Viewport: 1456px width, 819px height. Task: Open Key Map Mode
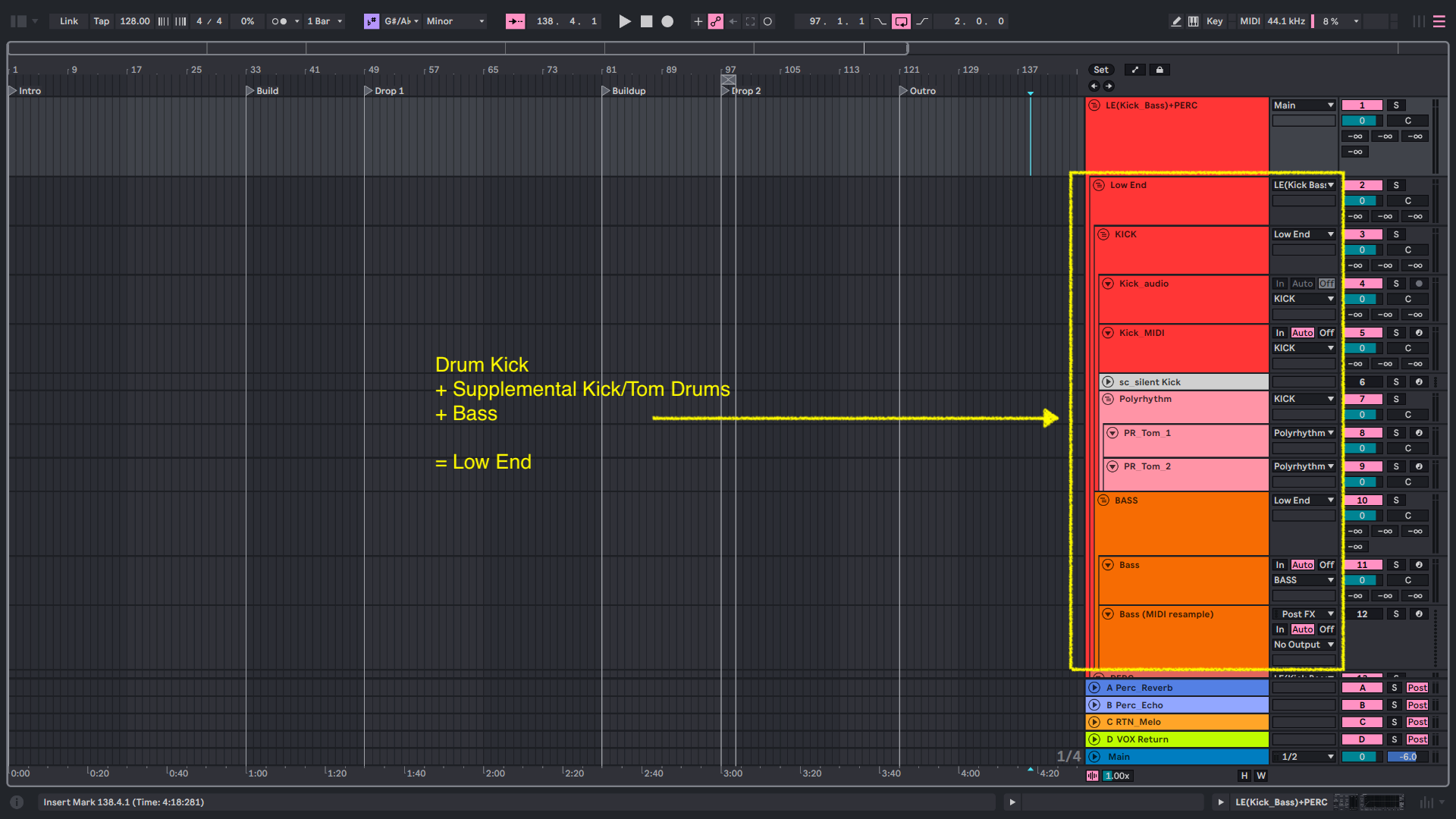pyautogui.click(x=1214, y=21)
